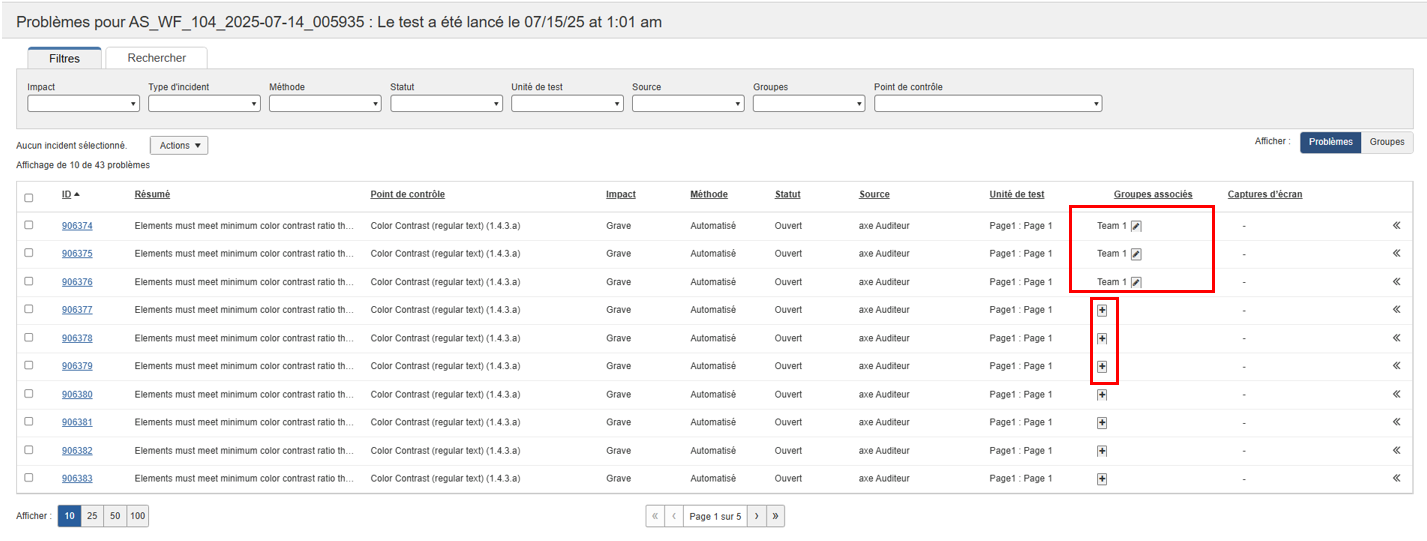Add associated group to issue 906380
This screenshot has height=541, width=1427.
[1102, 395]
